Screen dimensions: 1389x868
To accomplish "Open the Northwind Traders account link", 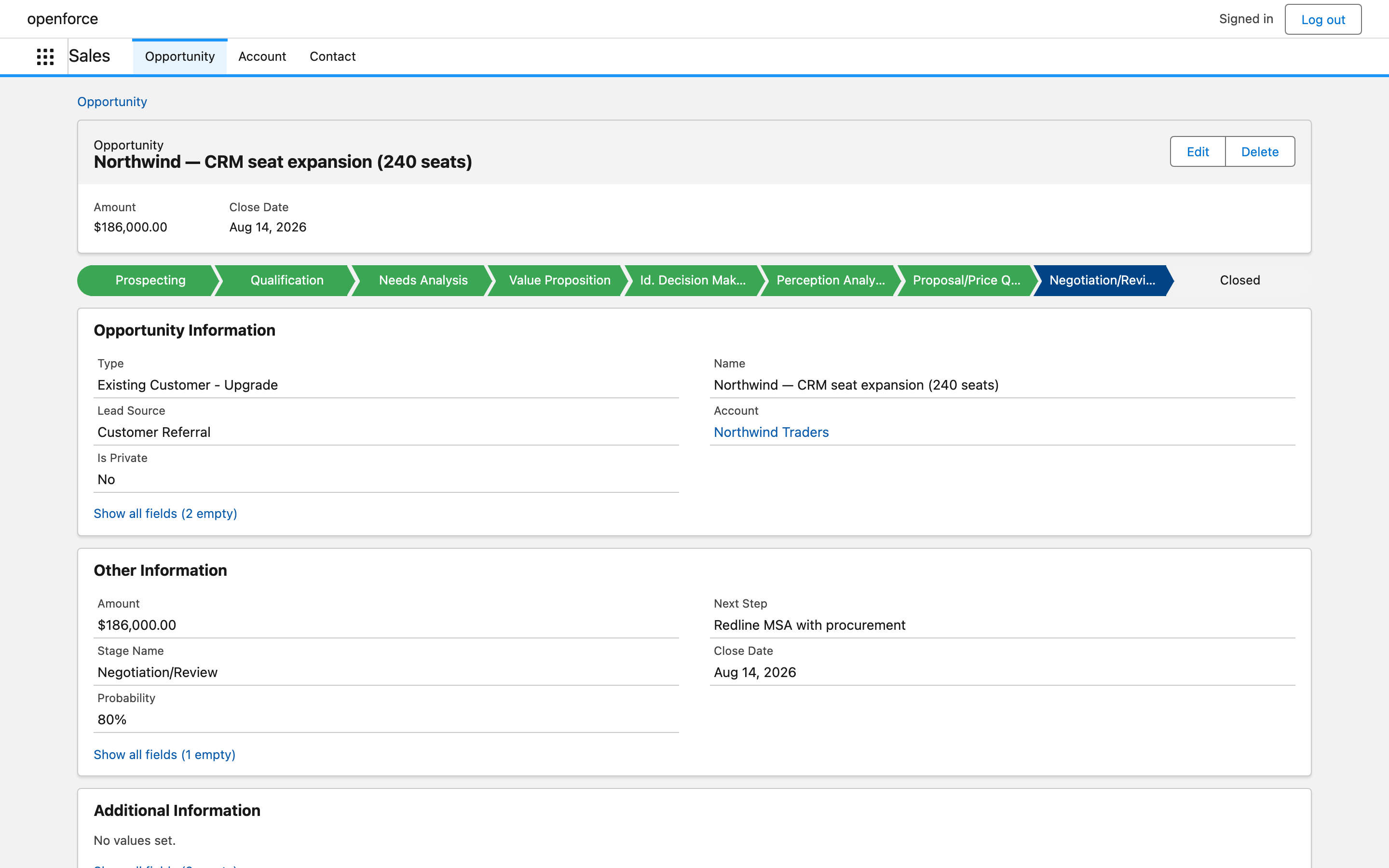I will click(x=771, y=432).
